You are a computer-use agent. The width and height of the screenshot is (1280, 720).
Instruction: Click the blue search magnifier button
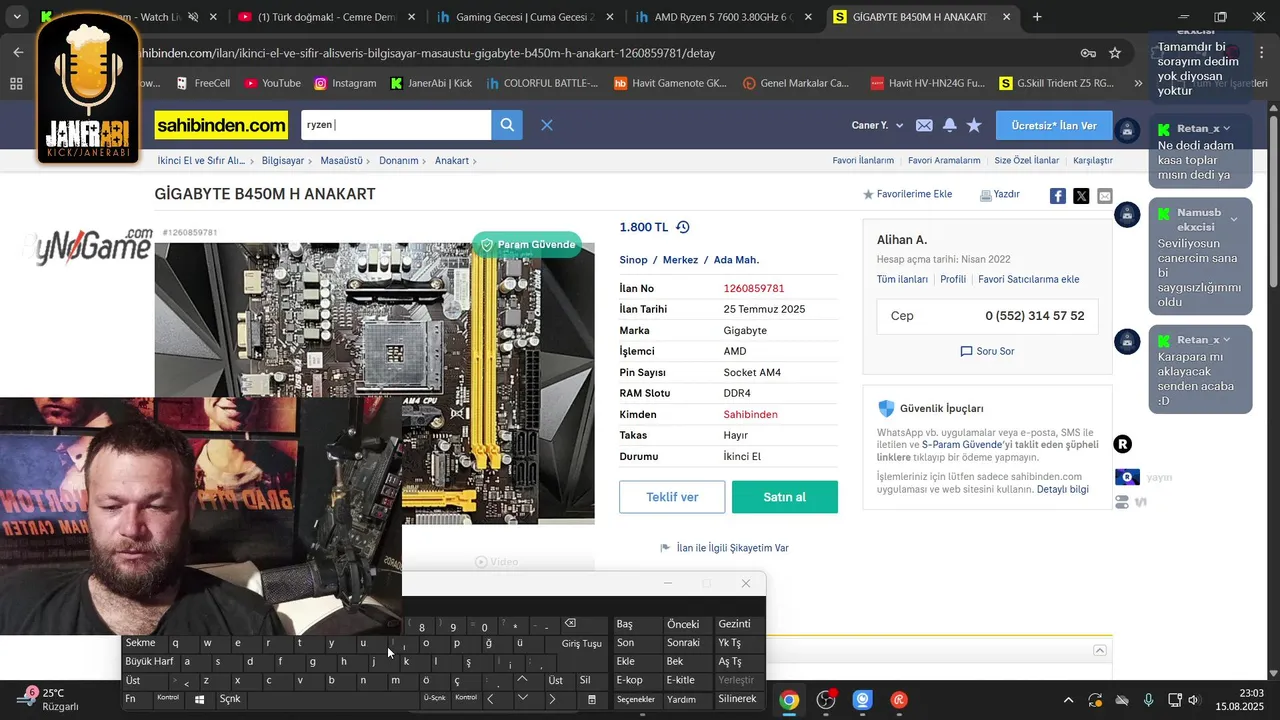507,125
